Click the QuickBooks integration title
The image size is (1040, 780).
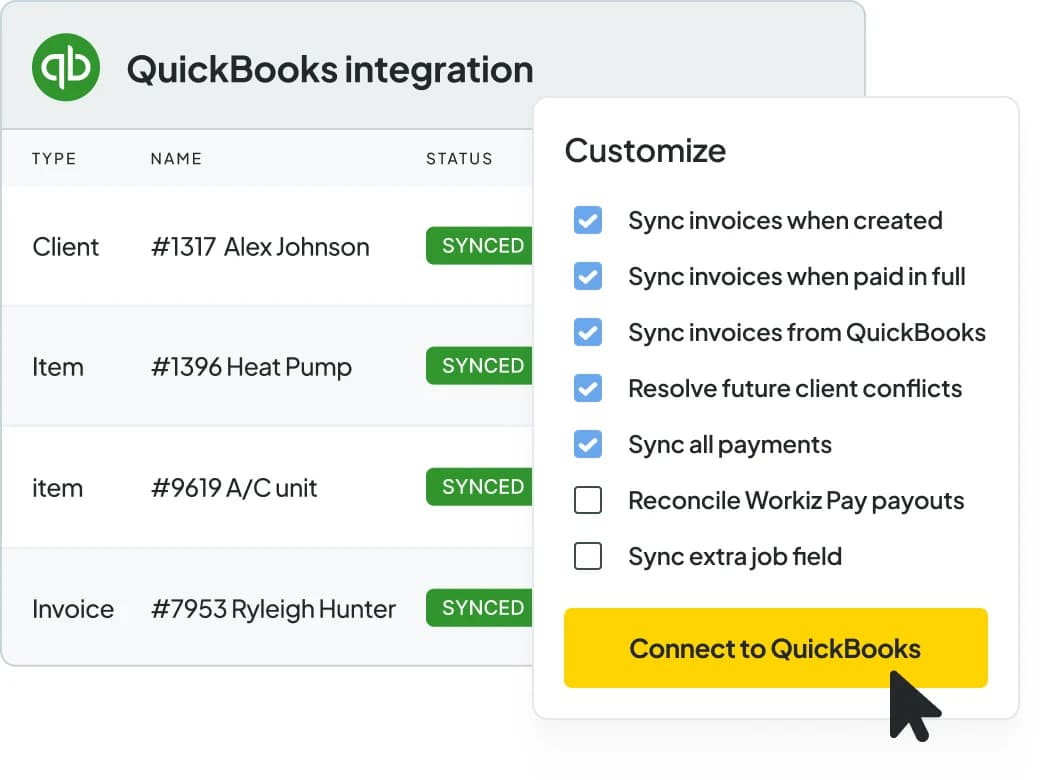click(330, 70)
